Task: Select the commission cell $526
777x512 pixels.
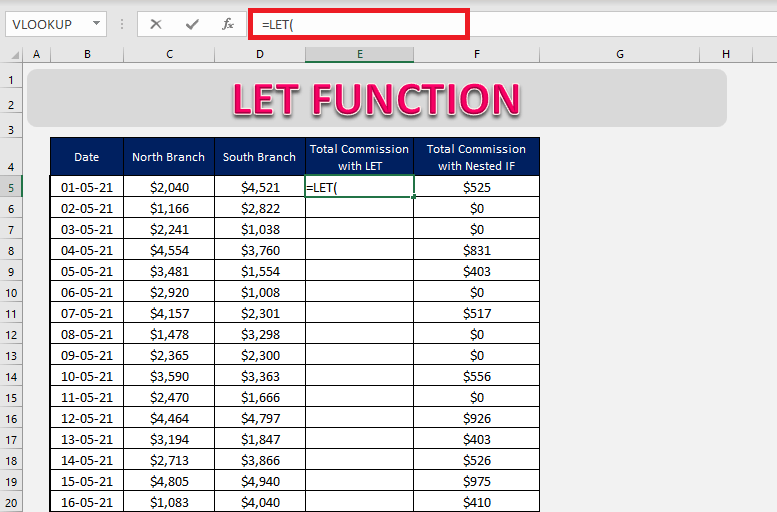Action: [x=477, y=460]
